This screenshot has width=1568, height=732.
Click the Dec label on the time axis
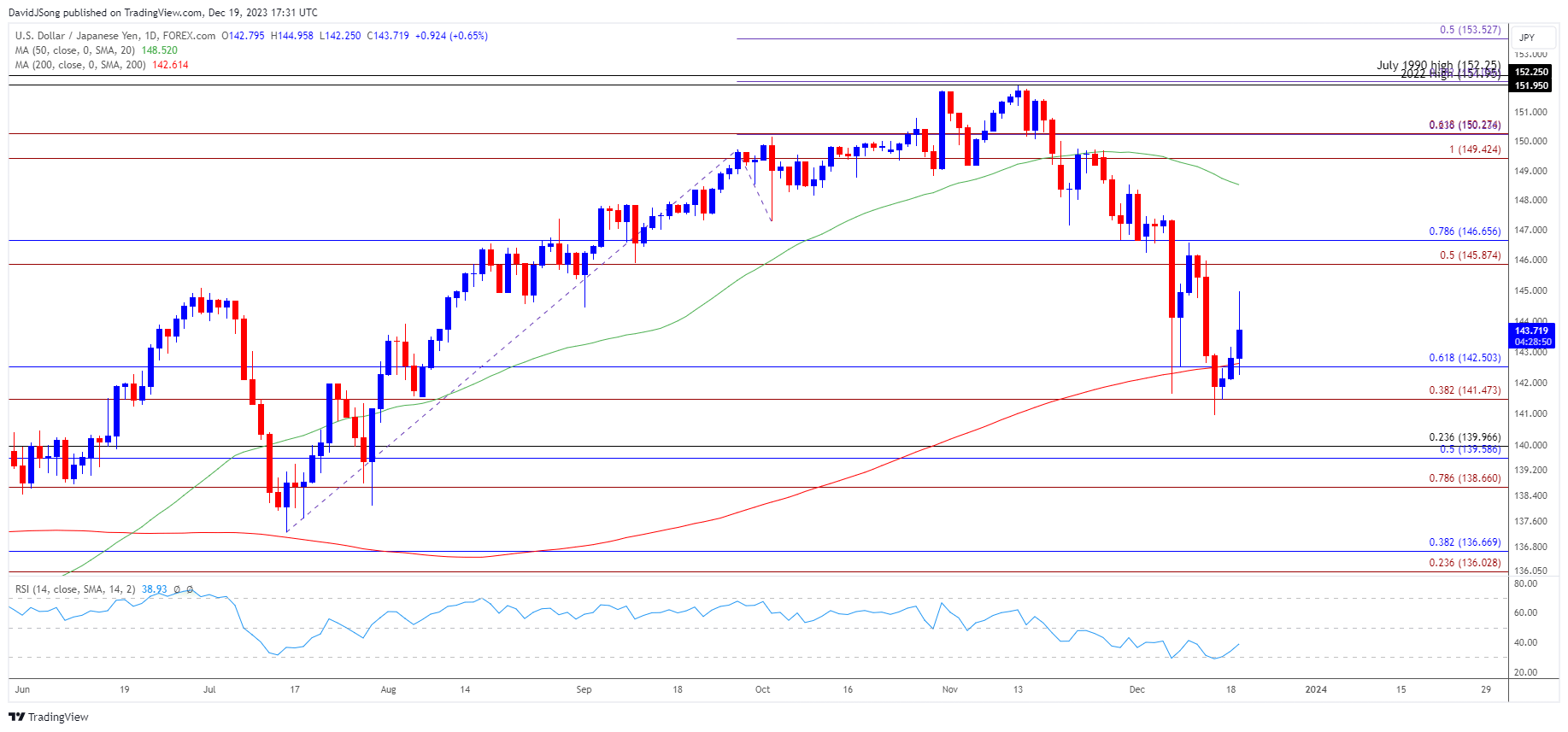coord(1136,689)
